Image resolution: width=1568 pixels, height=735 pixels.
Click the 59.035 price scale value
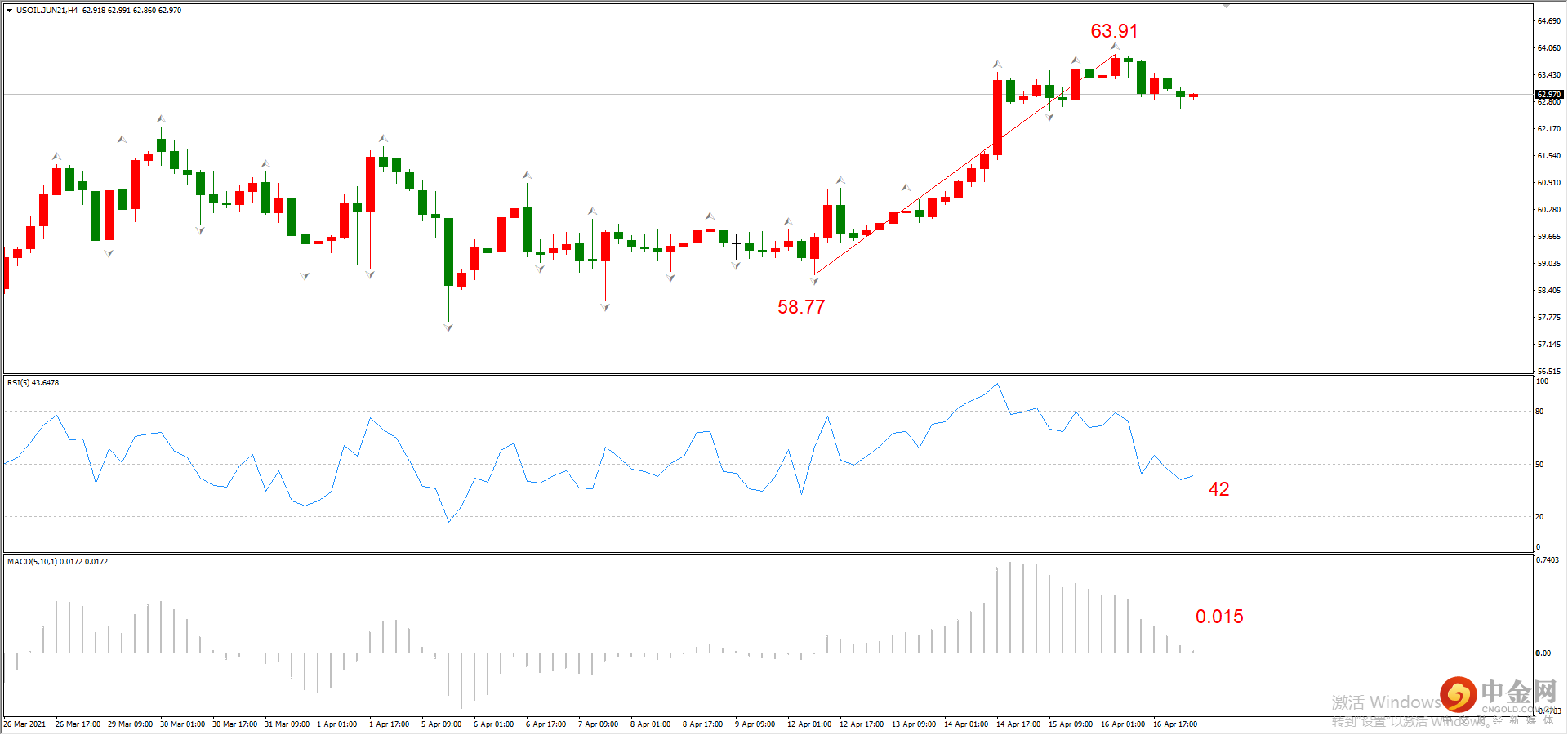coord(1549,264)
